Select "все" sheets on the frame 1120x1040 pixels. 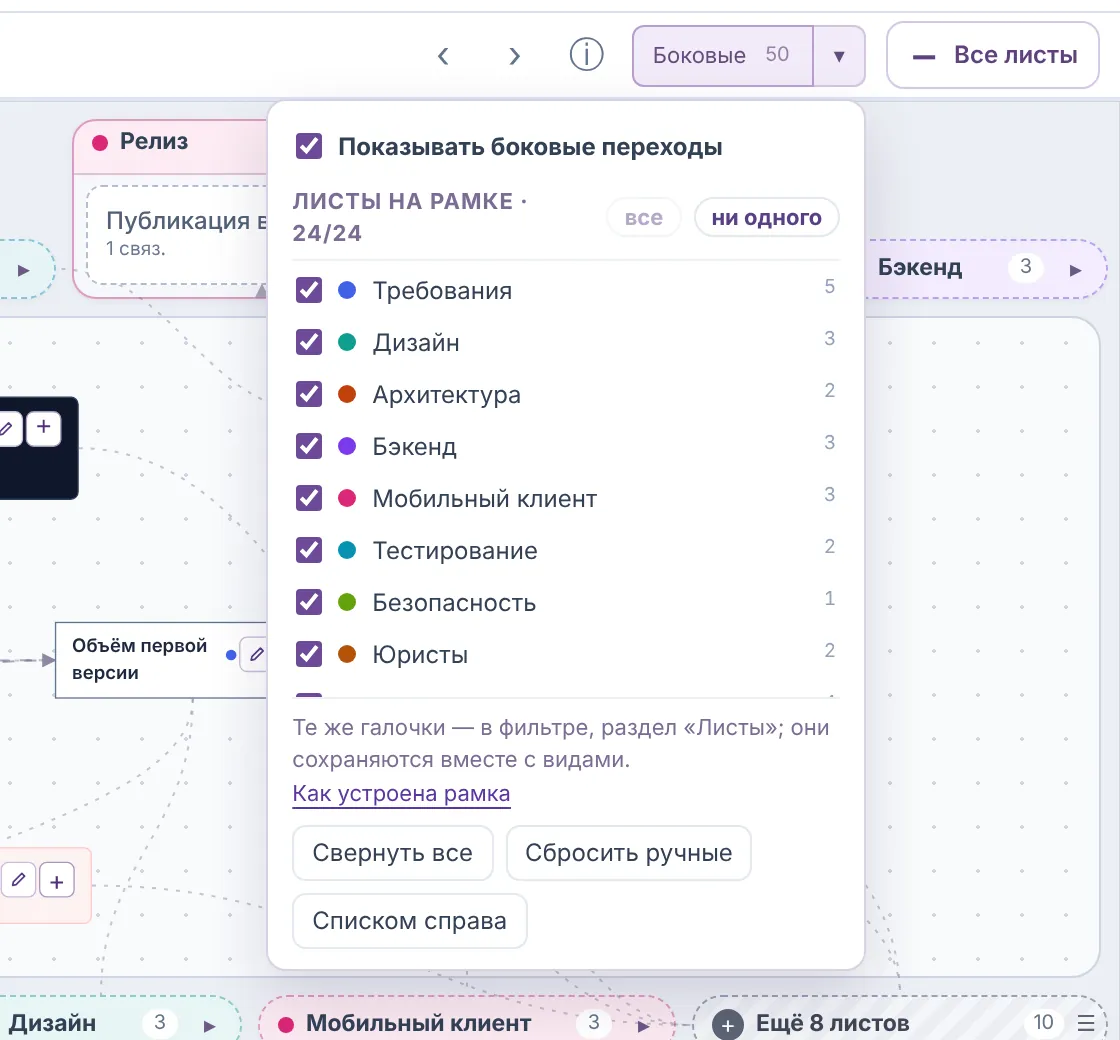(644, 217)
